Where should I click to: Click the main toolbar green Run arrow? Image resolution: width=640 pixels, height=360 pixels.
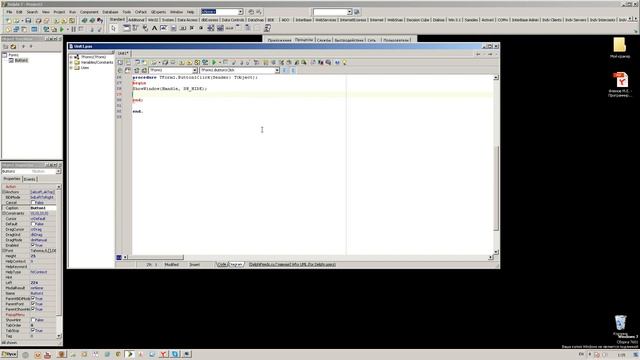click(62, 29)
